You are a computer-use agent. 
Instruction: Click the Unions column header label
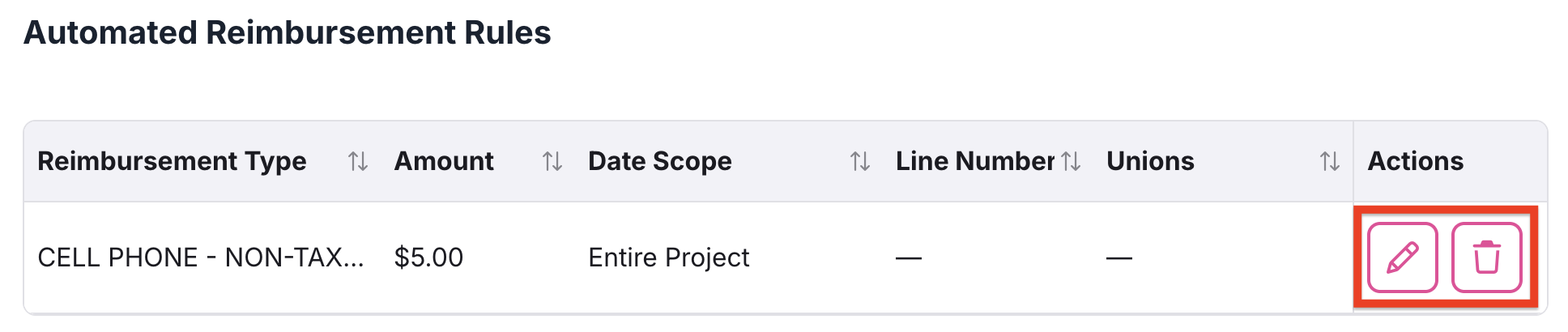tap(1150, 161)
